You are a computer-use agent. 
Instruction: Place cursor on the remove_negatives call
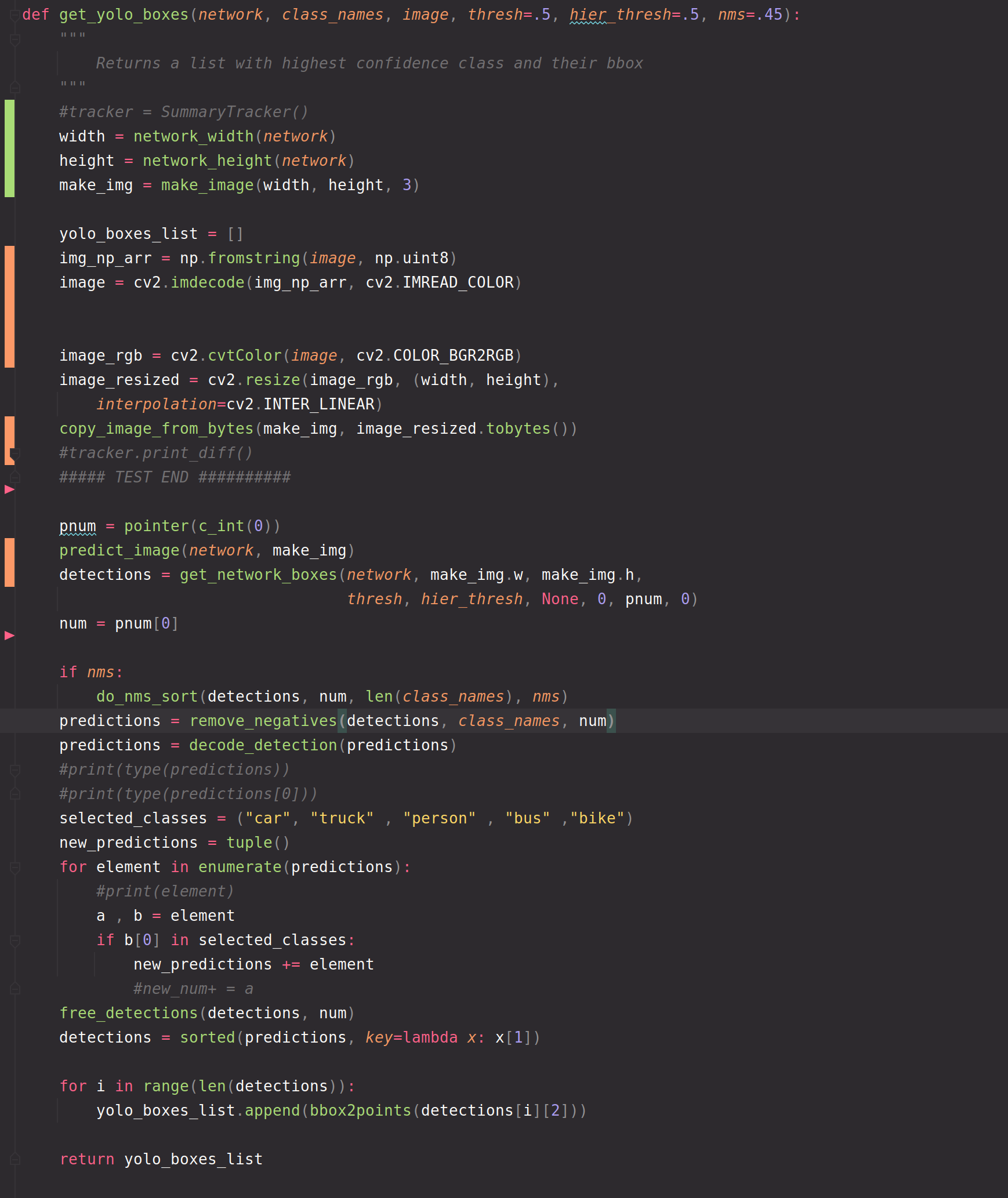264,721
